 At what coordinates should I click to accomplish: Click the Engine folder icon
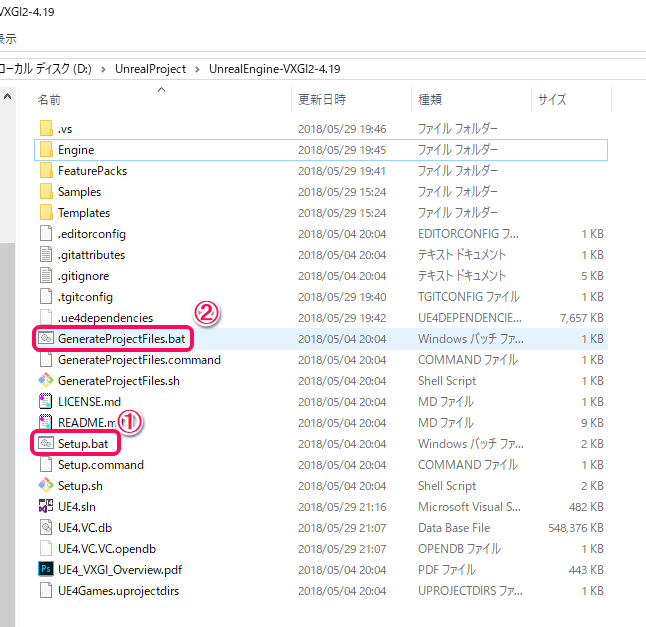coord(46,150)
